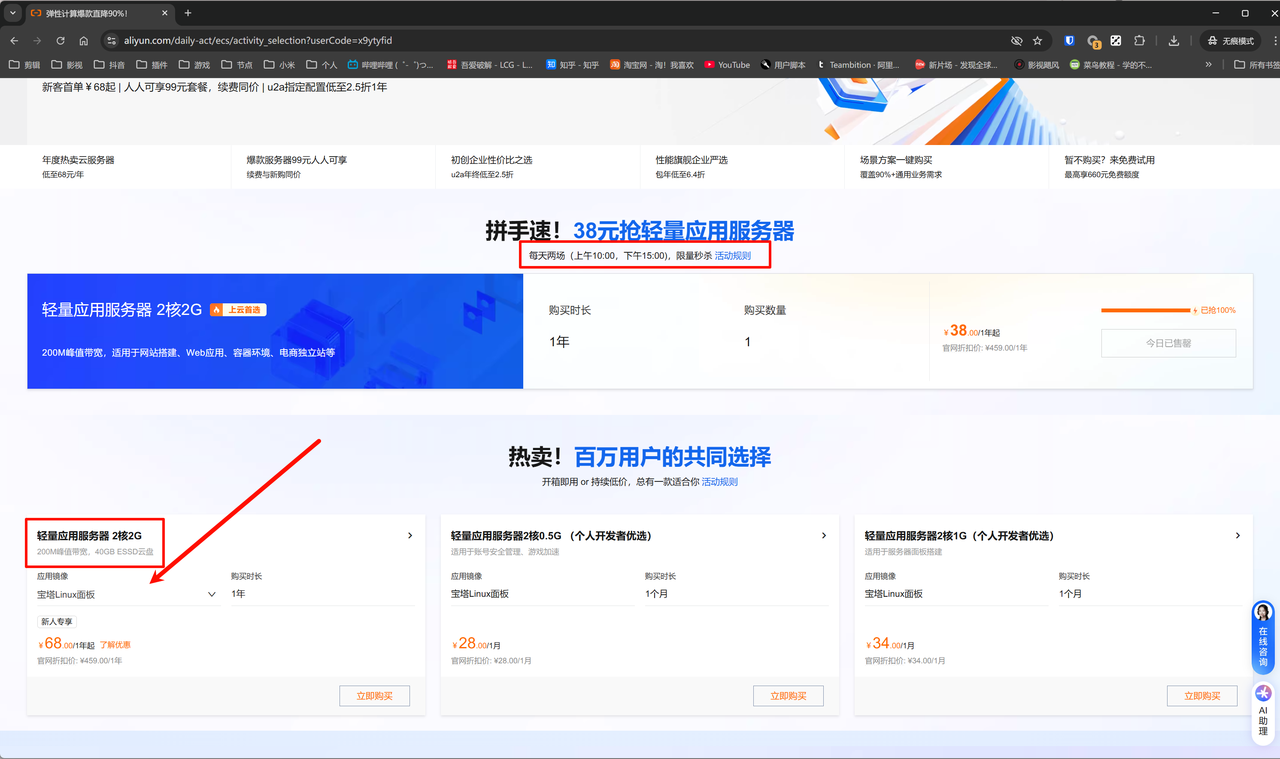
Task: Open the 节点 bookmark folder
Action: click(x=237, y=65)
